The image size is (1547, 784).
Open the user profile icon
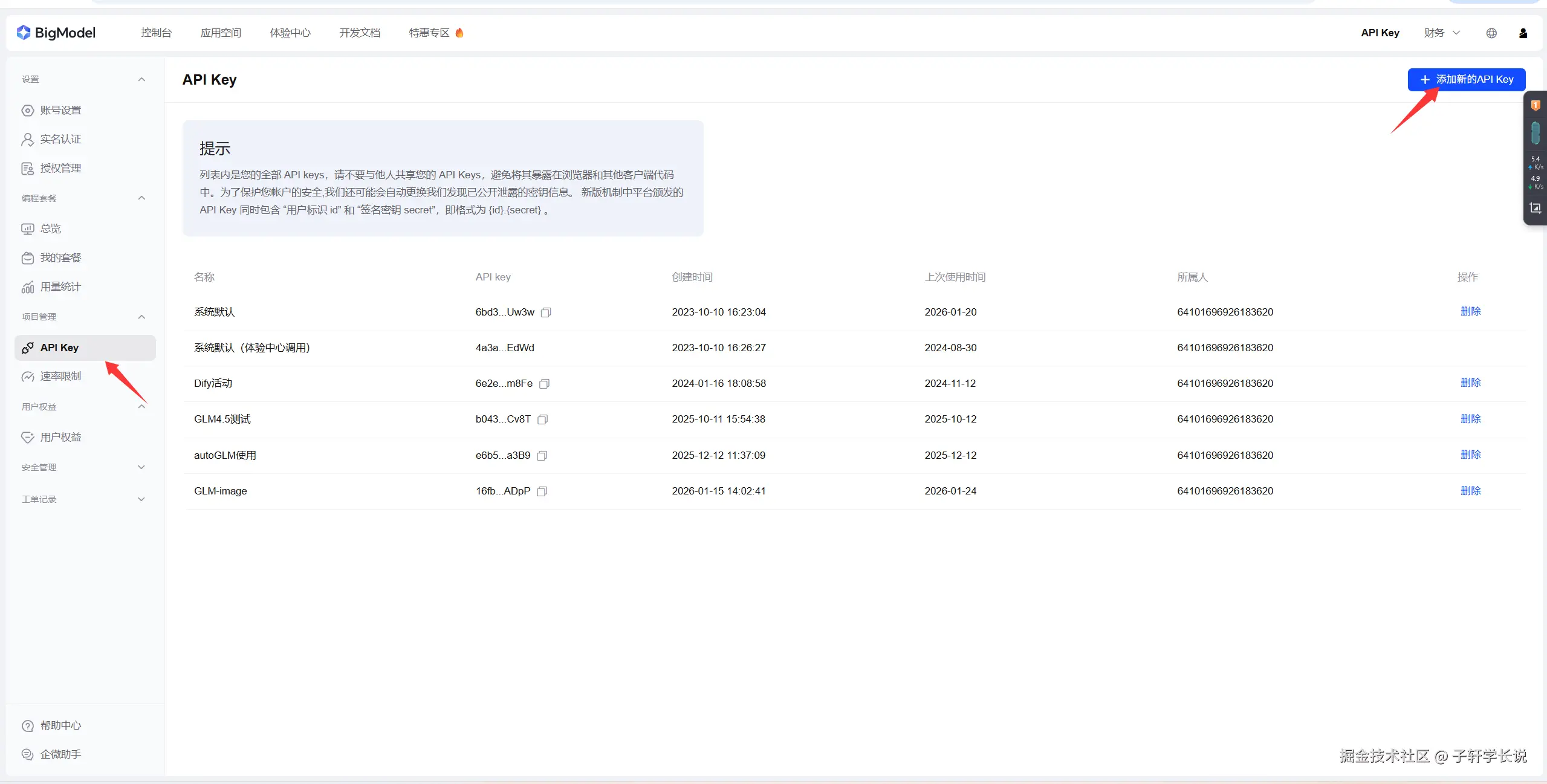click(1523, 33)
